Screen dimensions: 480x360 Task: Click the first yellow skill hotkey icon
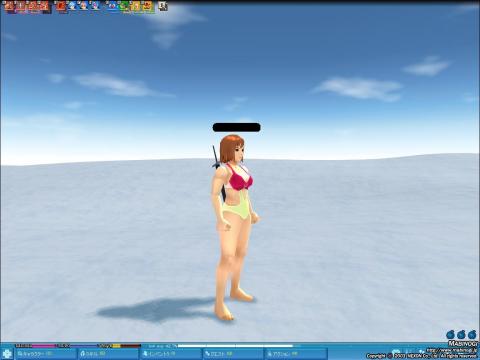(136, 6)
